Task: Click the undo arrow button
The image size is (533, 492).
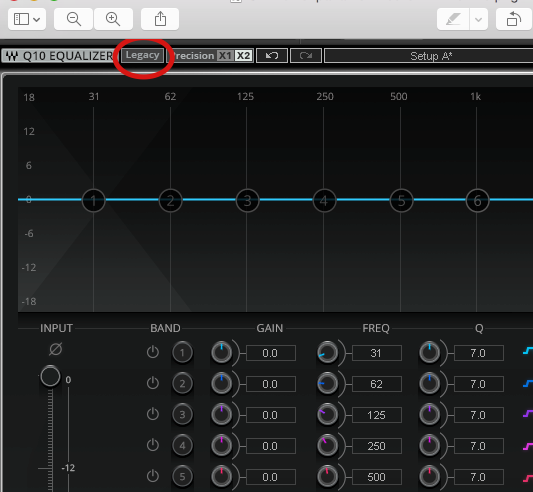Action: click(x=272, y=55)
